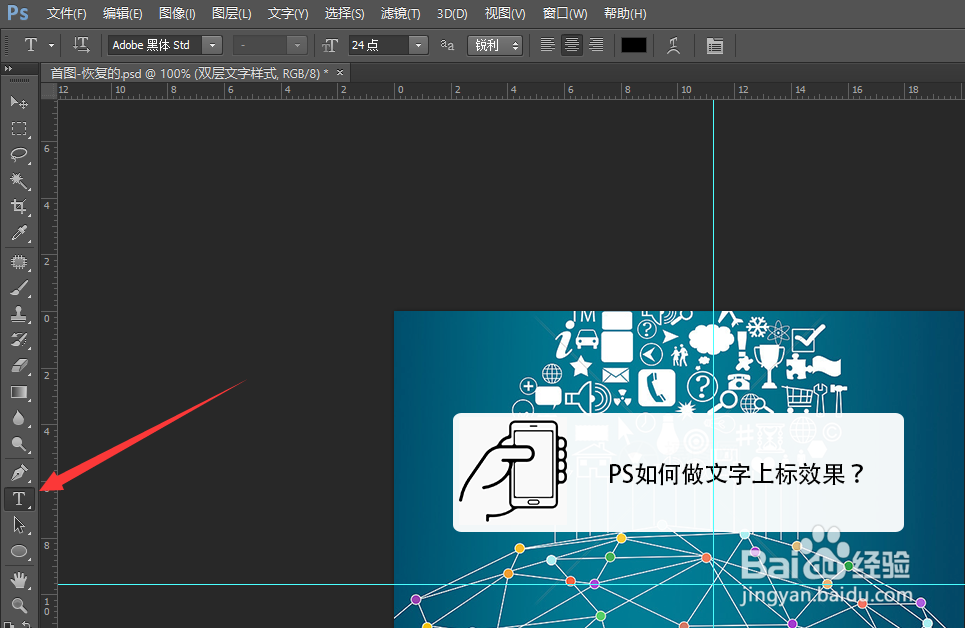Select the Brush tool
This screenshot has width=965, height=628.
coord(18,289)
